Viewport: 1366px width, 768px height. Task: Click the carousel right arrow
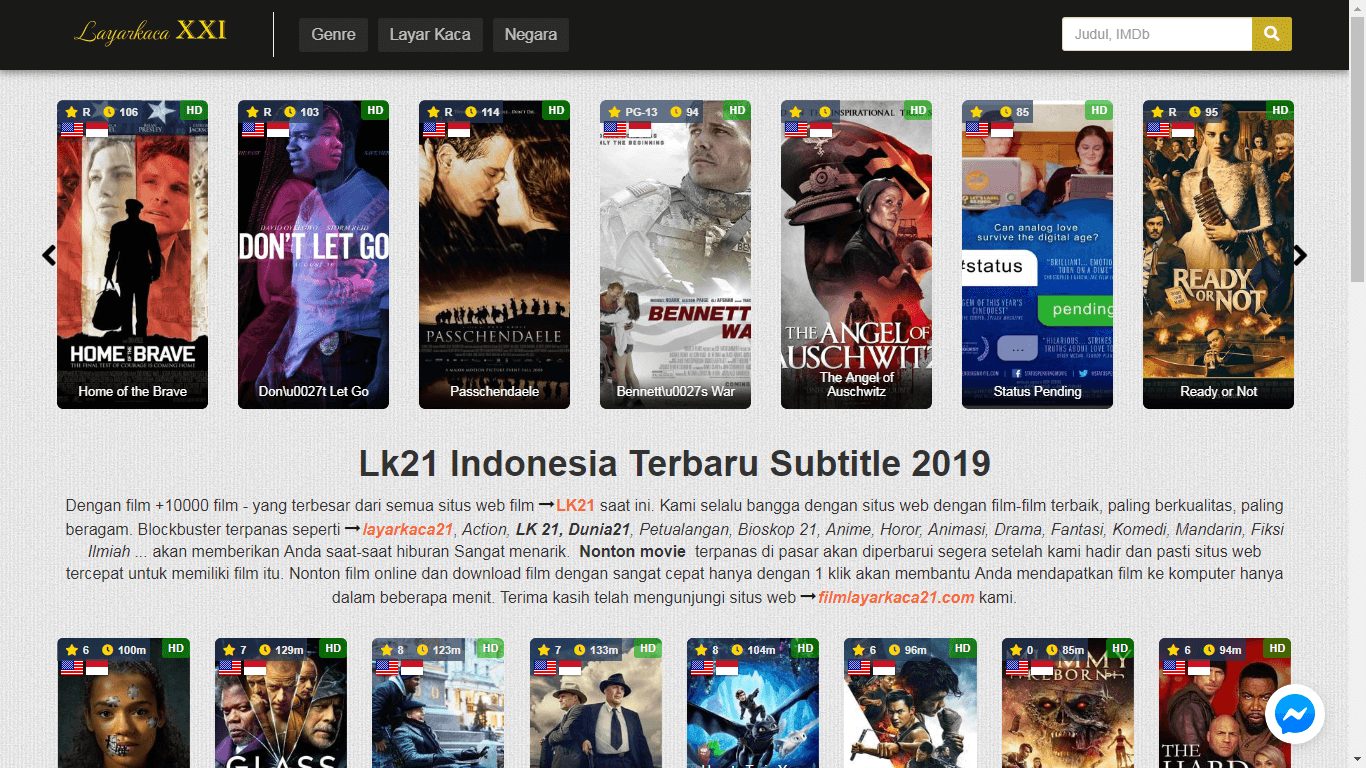[1300, 255]
